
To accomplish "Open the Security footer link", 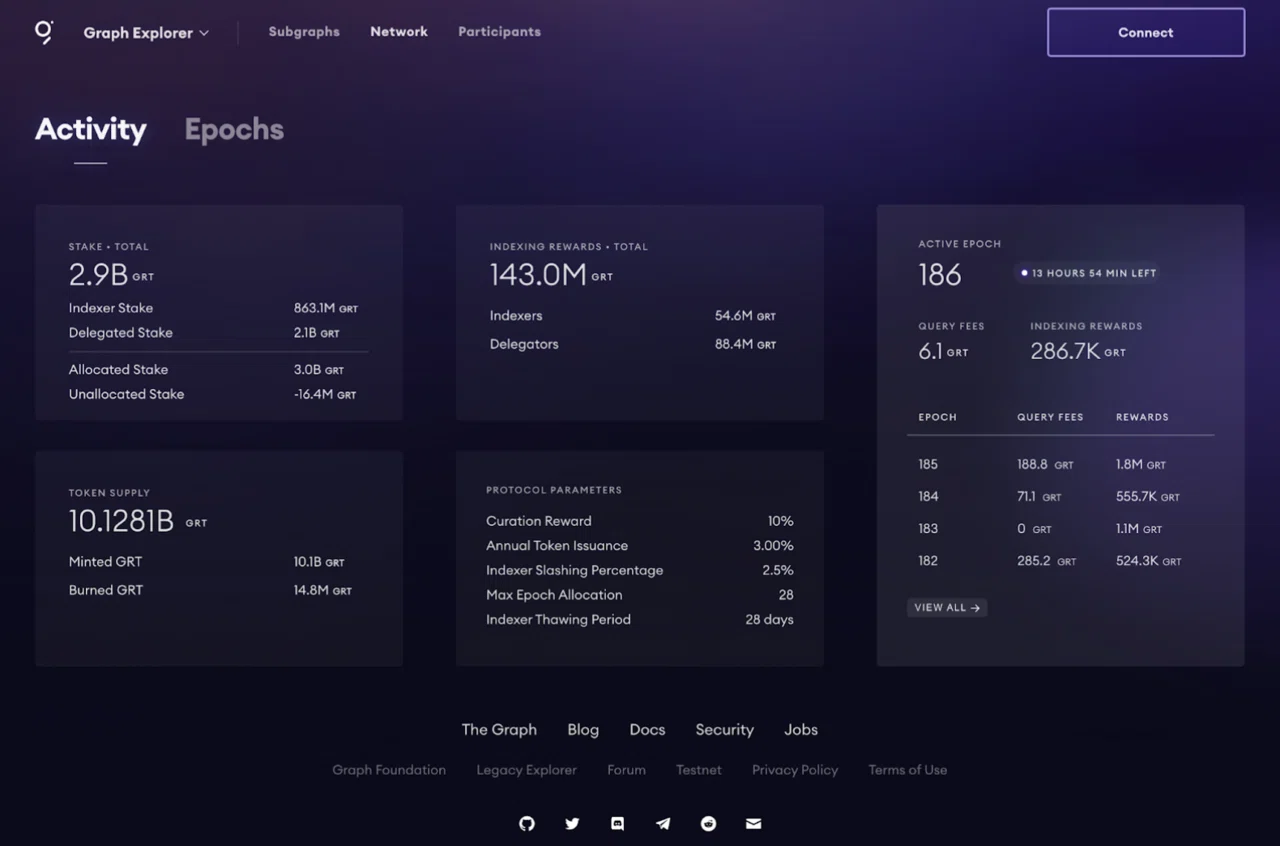I will [x=725, y=730].
